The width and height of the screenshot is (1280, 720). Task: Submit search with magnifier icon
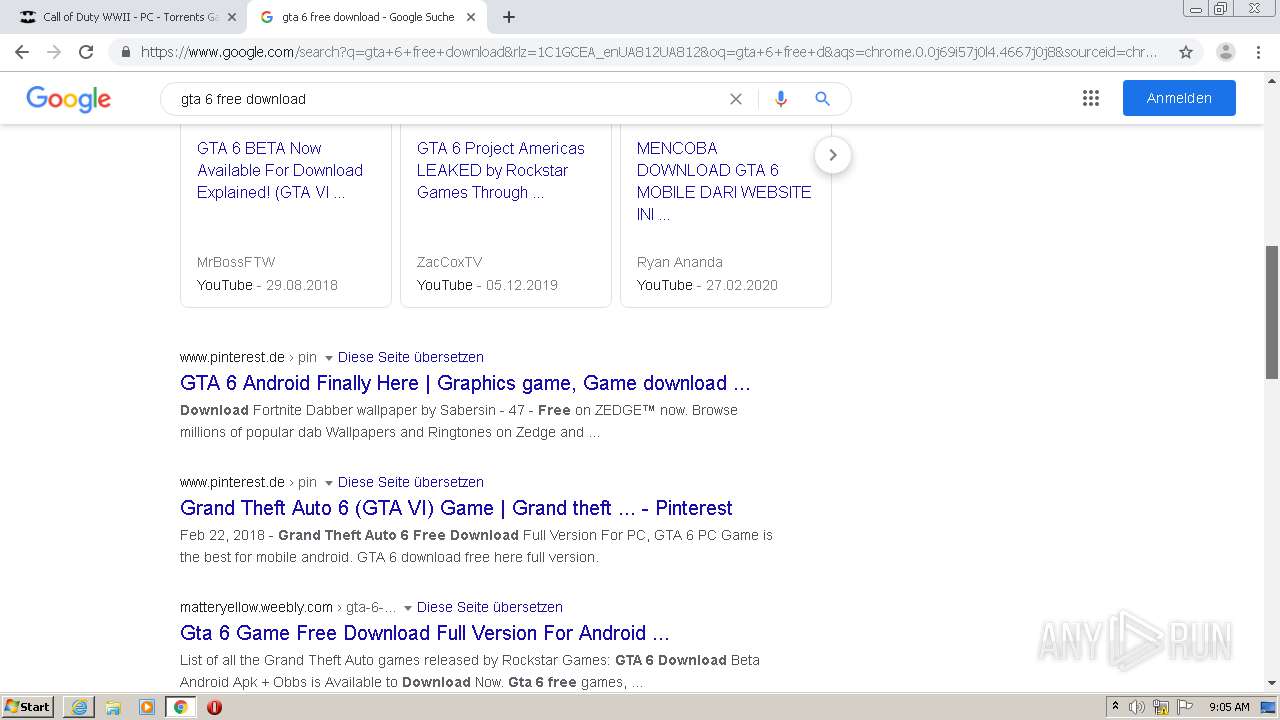823,99
